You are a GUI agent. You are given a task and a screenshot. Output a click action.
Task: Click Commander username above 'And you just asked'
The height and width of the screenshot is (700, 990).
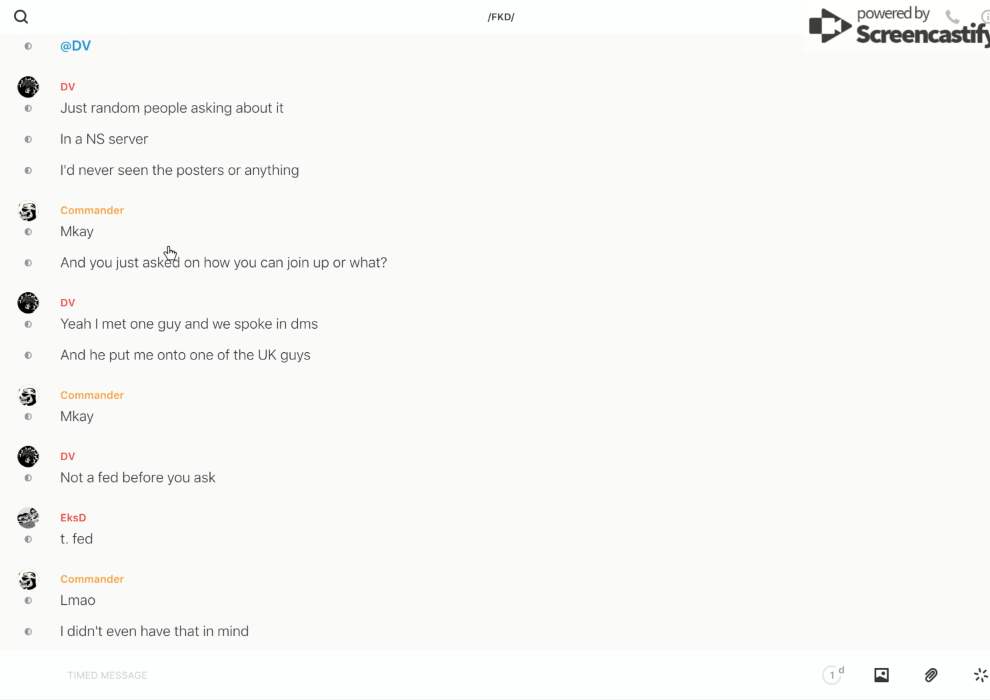click(92, 210)
